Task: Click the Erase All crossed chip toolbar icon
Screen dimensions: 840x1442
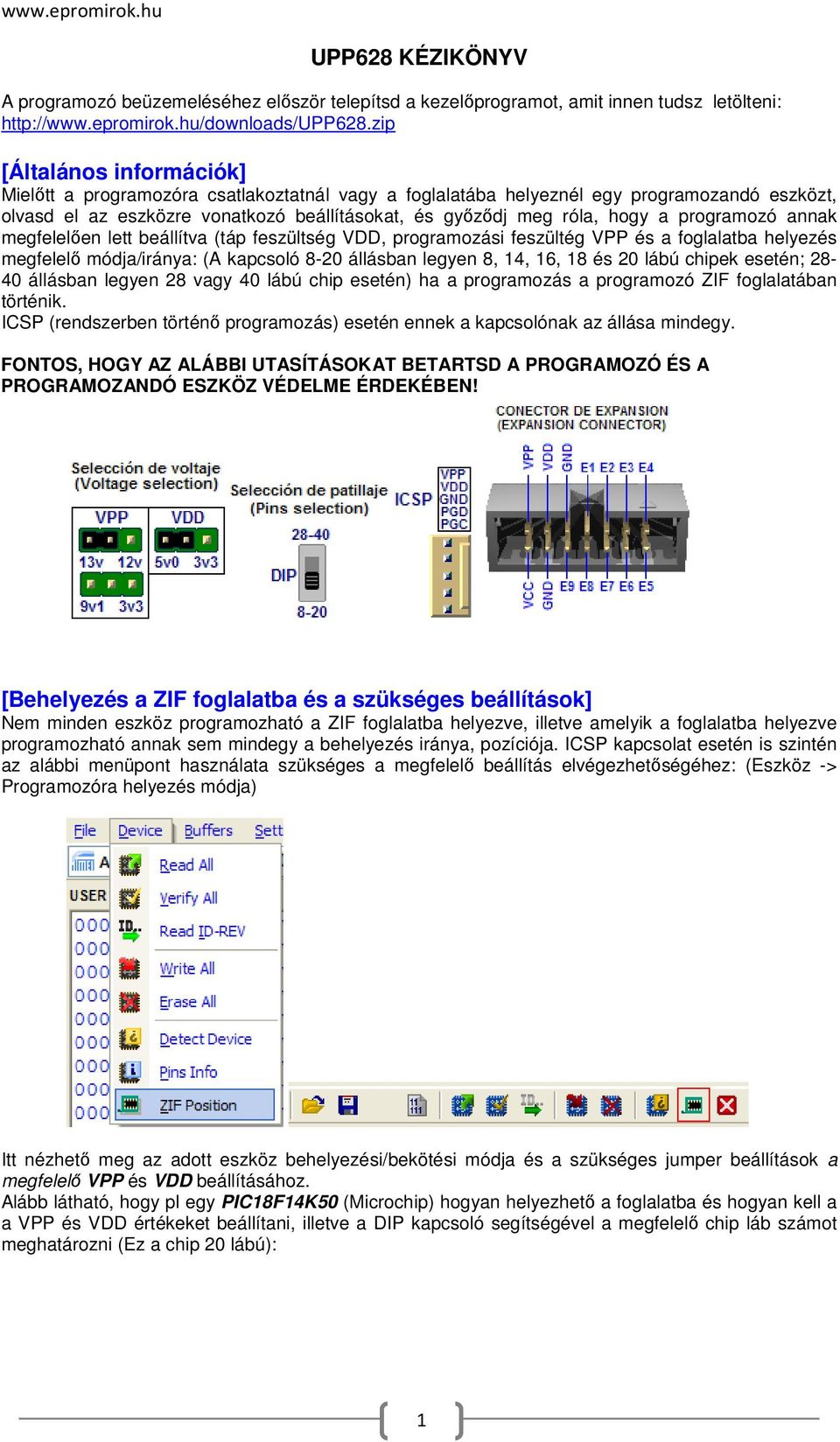Action: click(611, 1105)
